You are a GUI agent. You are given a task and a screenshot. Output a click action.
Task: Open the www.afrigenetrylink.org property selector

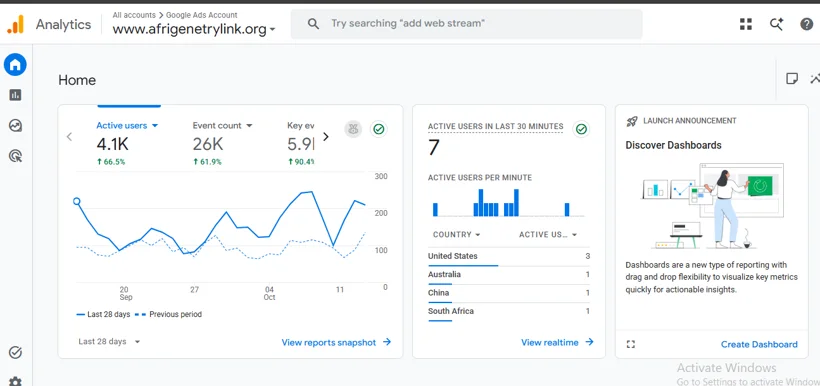pos(194,29)
